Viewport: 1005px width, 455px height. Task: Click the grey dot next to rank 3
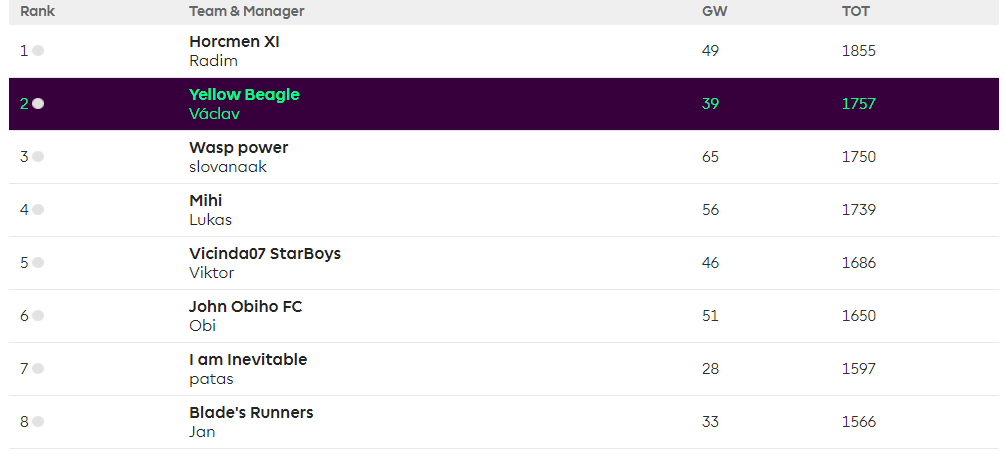coord(38,157)
